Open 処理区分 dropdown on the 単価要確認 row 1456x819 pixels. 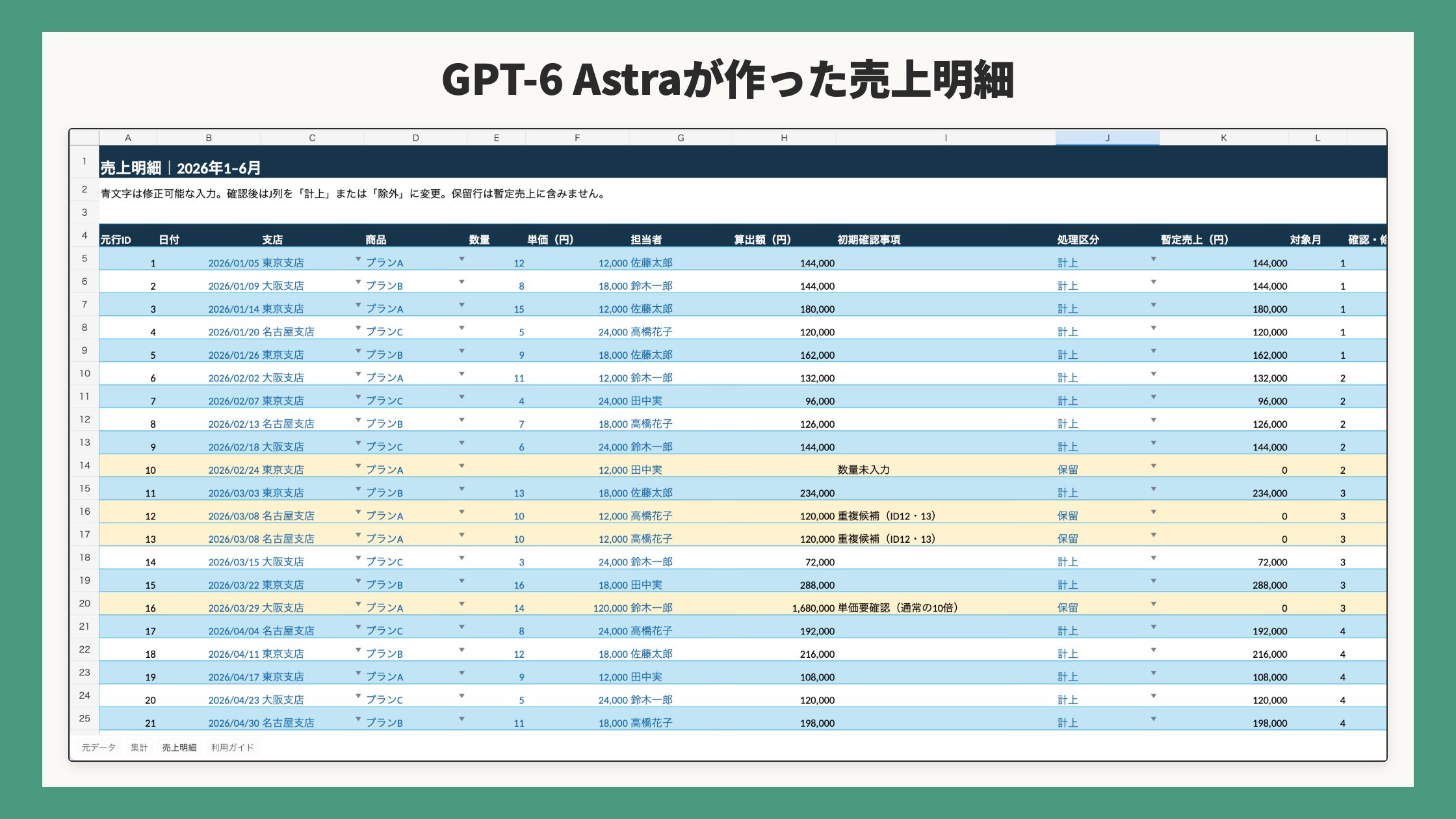tap(1153, 604)
